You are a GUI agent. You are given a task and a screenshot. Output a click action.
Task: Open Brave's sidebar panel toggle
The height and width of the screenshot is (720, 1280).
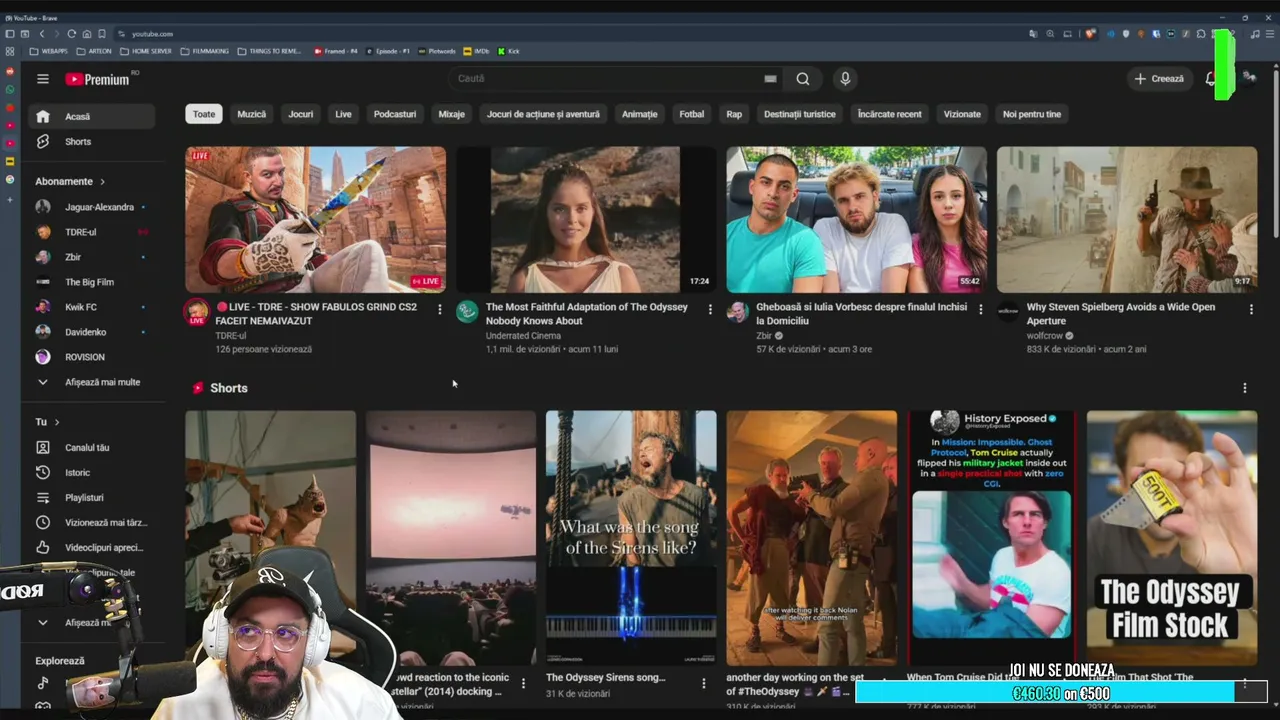click(x=10, y=34)
